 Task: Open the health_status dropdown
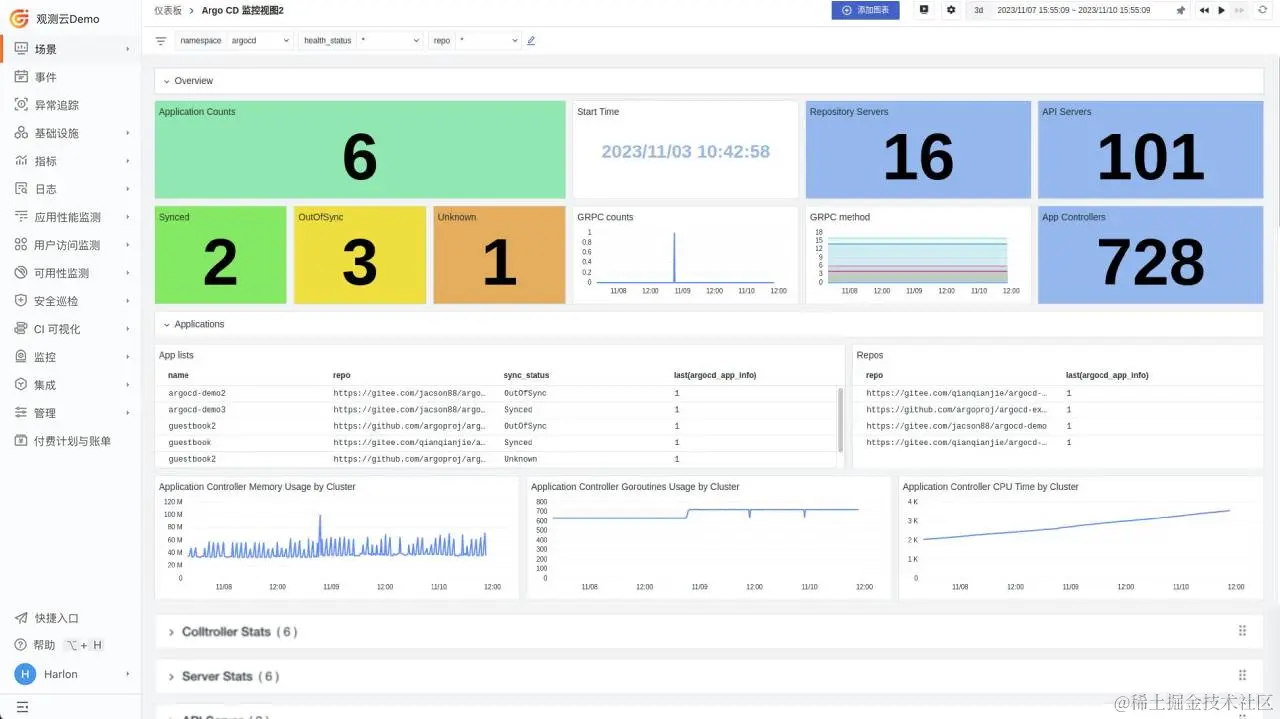tap(390, 41)
